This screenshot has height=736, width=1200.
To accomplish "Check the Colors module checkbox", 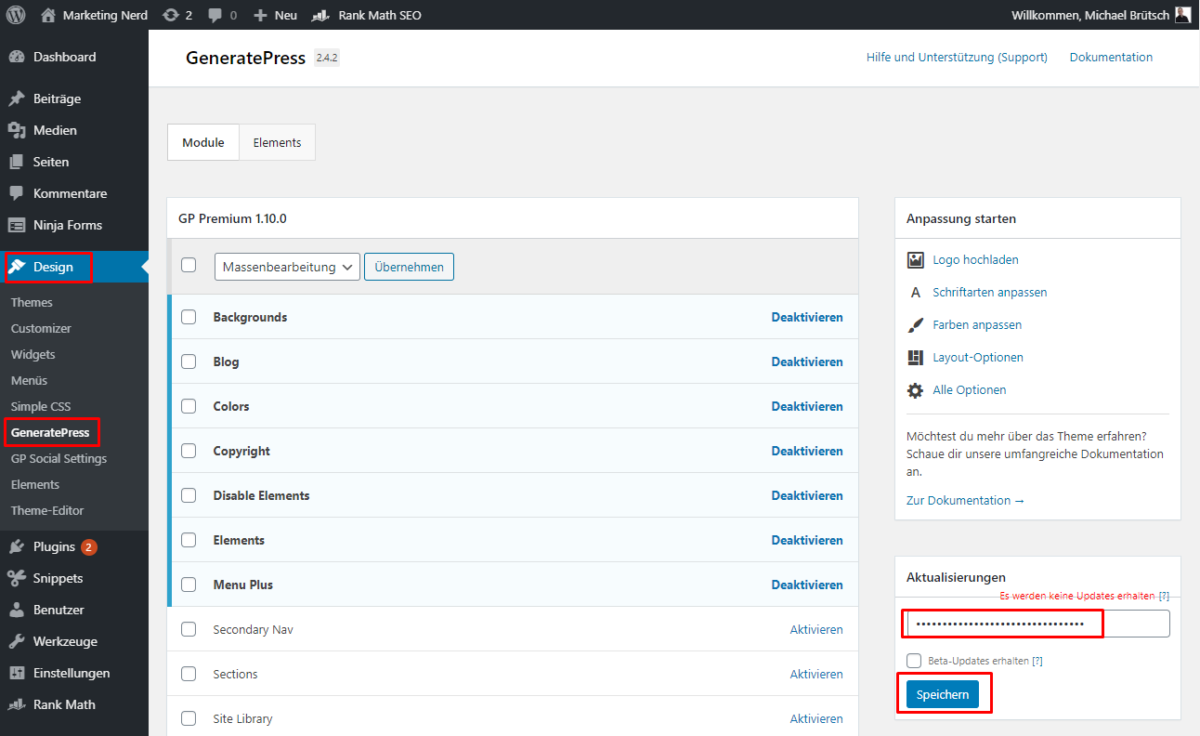I will coord(189,406).
